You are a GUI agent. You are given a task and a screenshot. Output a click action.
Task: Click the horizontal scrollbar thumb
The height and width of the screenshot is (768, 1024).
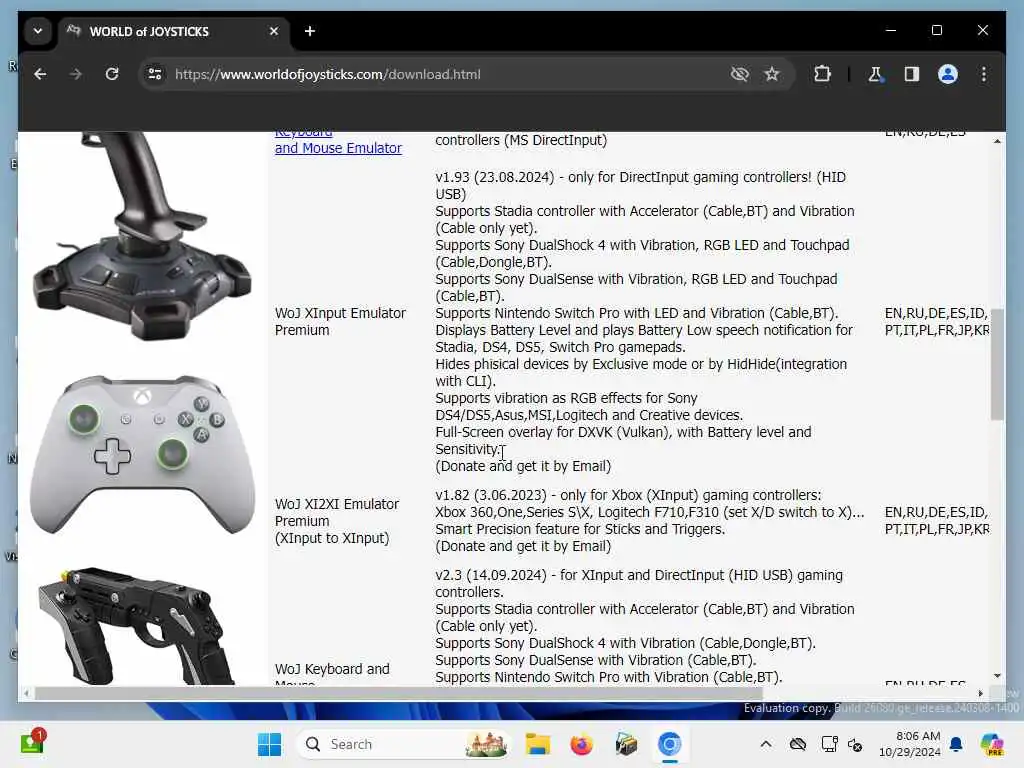tap(398, 693)
